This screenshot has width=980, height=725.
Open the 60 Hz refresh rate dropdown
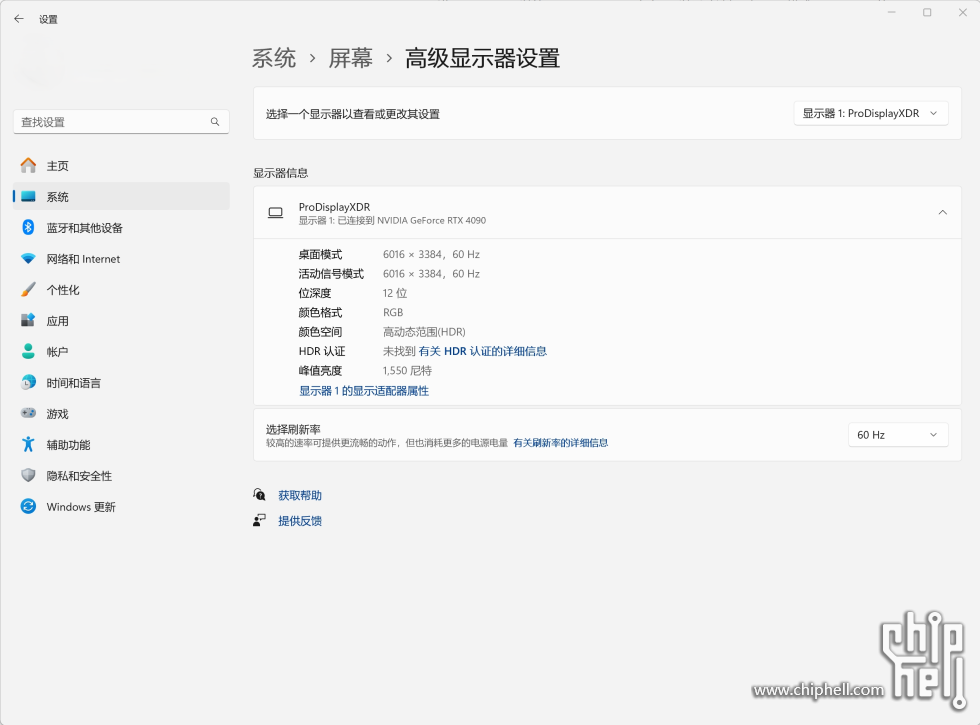(898, 435)
